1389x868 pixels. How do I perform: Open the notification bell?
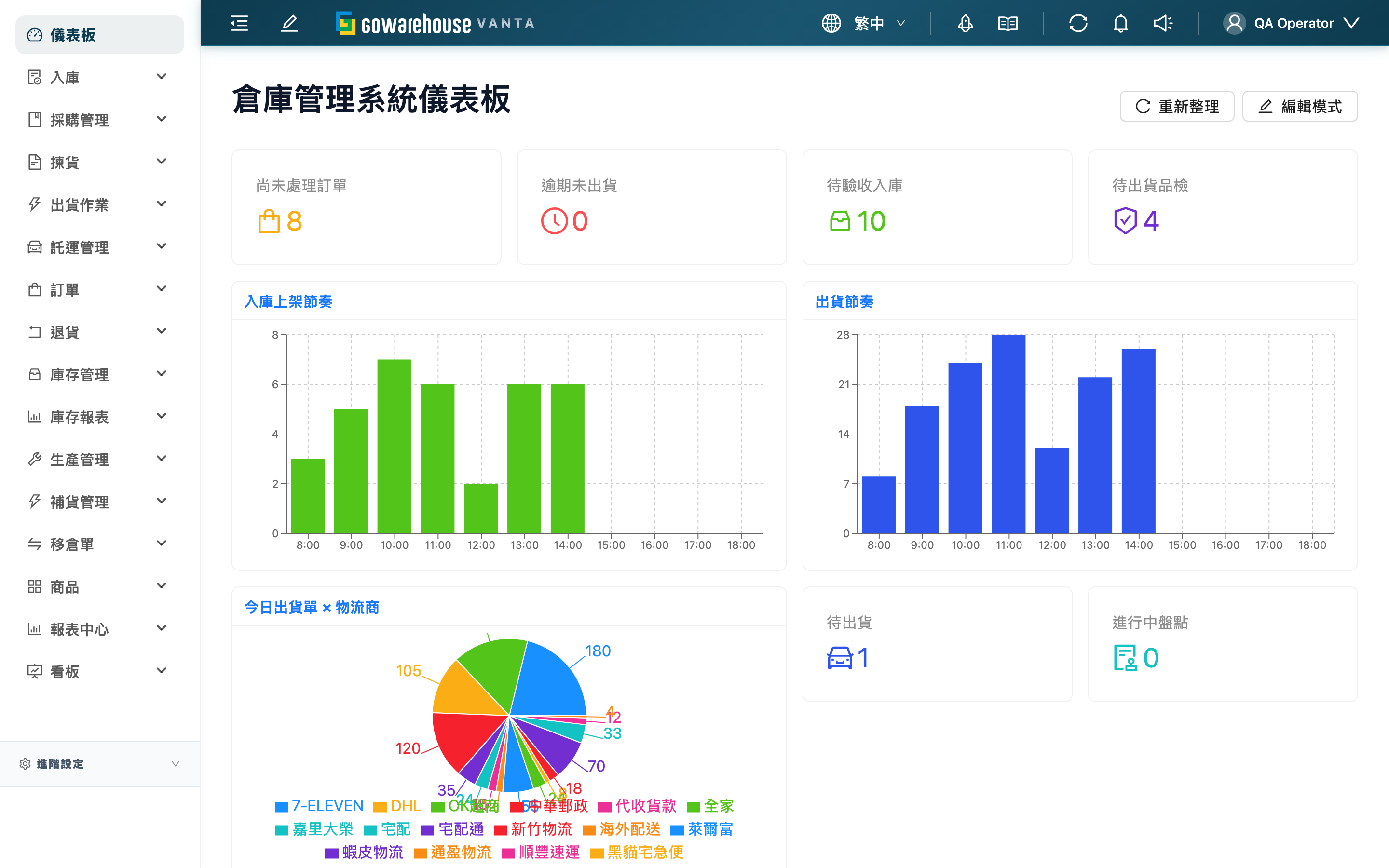(1120, 24)
